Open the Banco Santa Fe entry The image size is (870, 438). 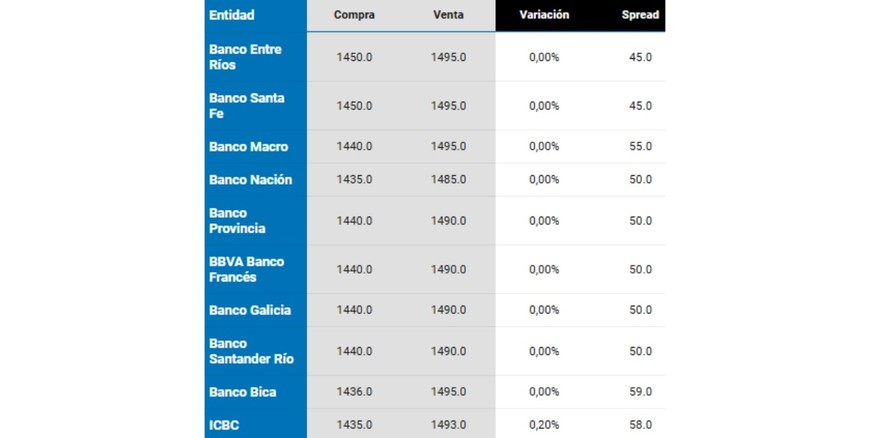point(246,106)
